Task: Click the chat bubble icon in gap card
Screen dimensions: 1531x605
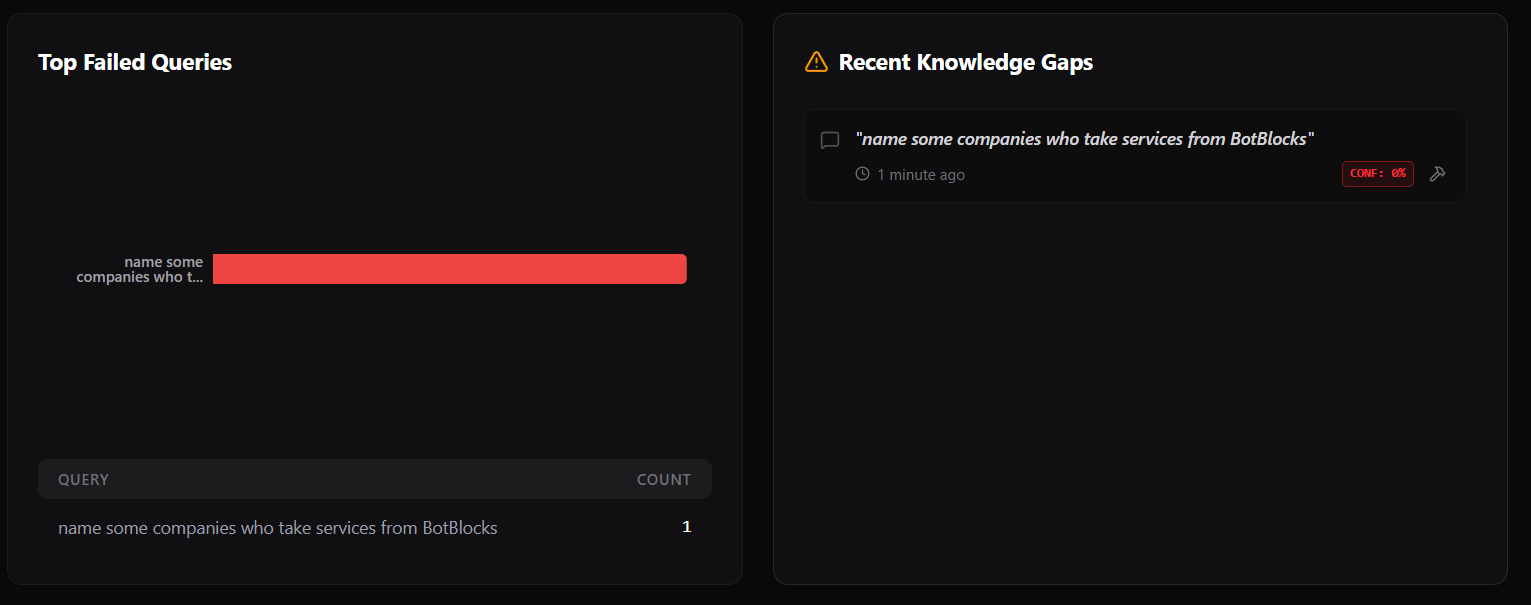Action: [x=829, y=140]
